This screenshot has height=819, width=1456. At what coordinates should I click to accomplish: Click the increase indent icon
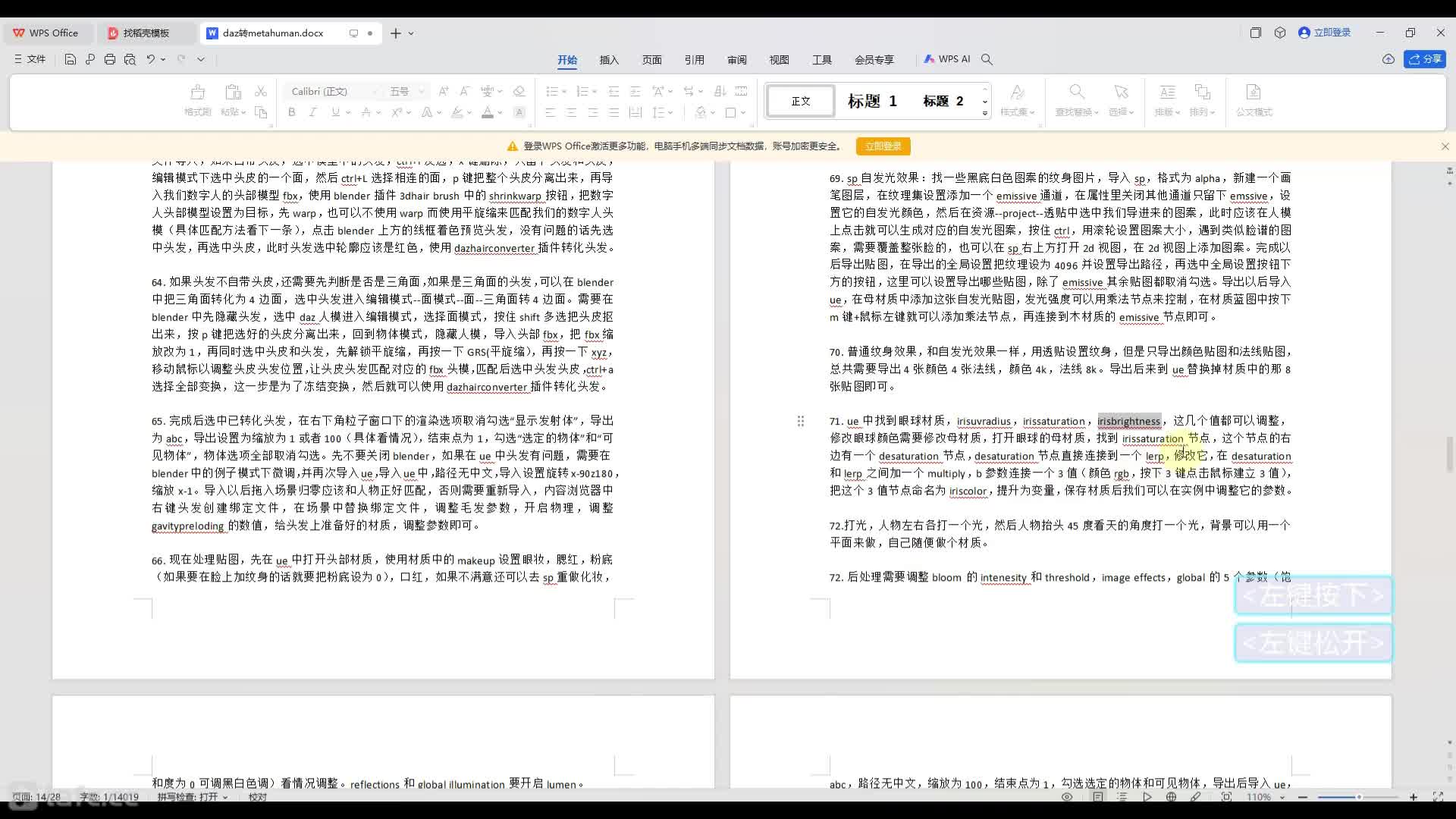tap(635, 91)
